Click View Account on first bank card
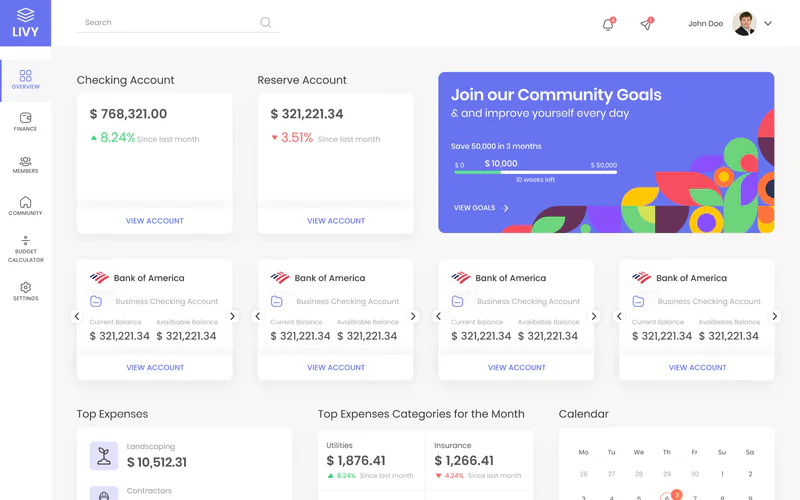 (155, 367)
